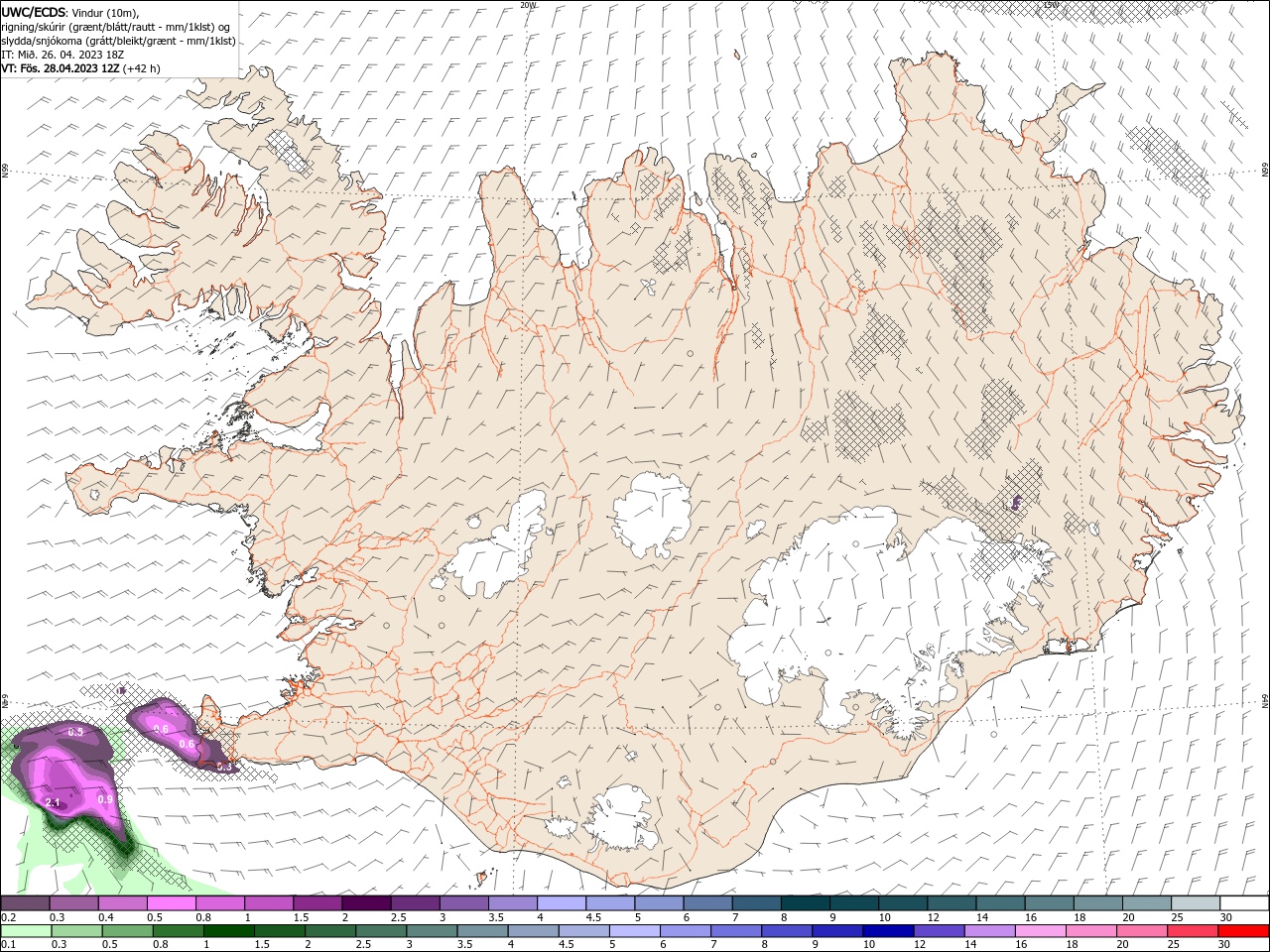Click the 2.1 precipitation value on the map
Image resolution: width=1270 pixels, height=952 pixels.
pyautogui.click(x=53, y=802)
